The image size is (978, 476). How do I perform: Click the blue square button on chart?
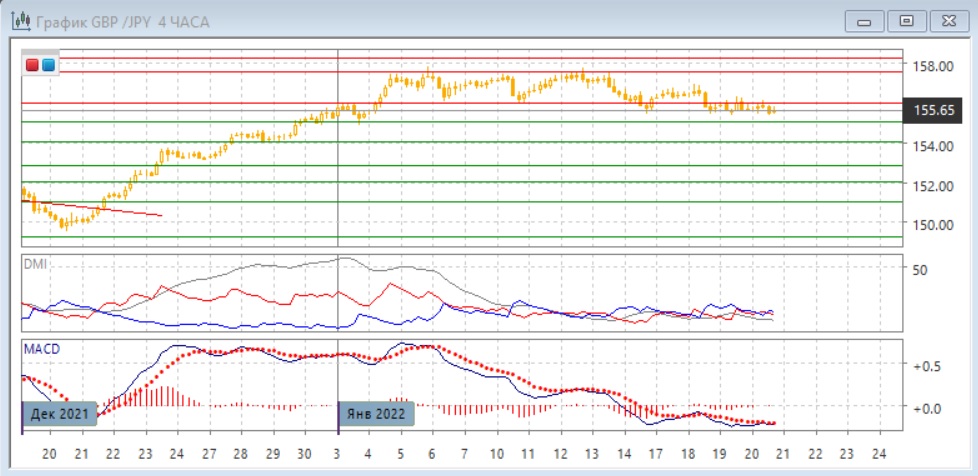(x=48, y=65)
